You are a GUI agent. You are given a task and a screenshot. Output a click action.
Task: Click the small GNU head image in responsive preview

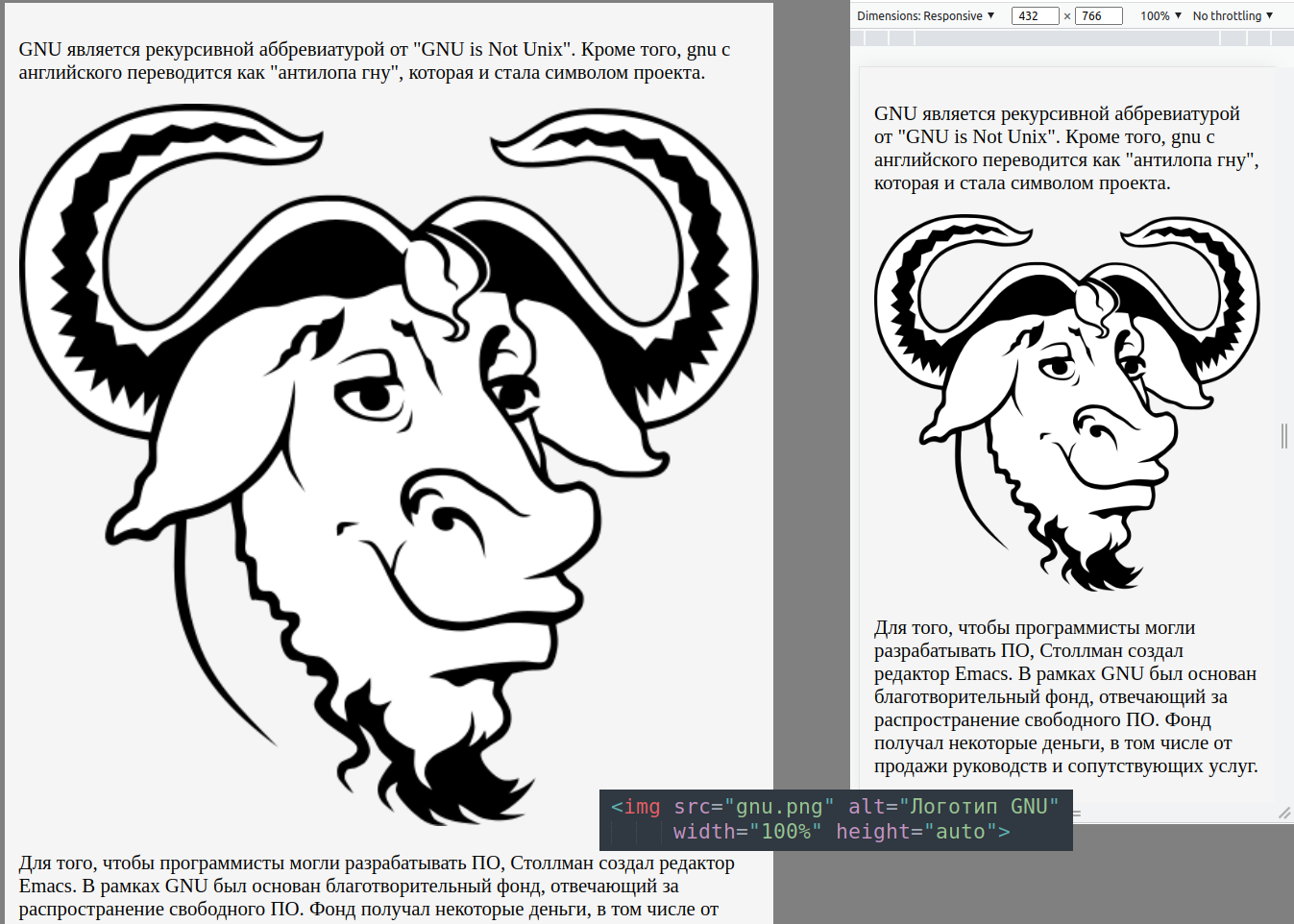[1066, 402]
